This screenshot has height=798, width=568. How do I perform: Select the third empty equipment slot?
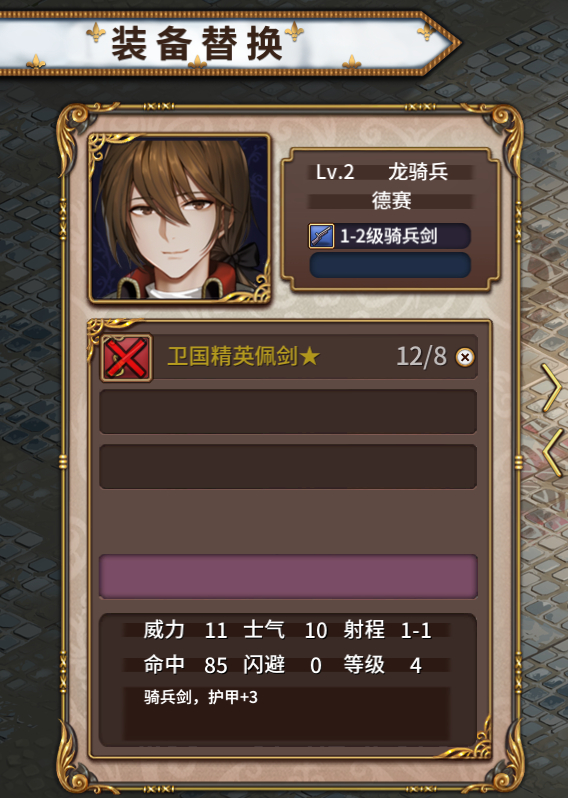pos(288,467)
